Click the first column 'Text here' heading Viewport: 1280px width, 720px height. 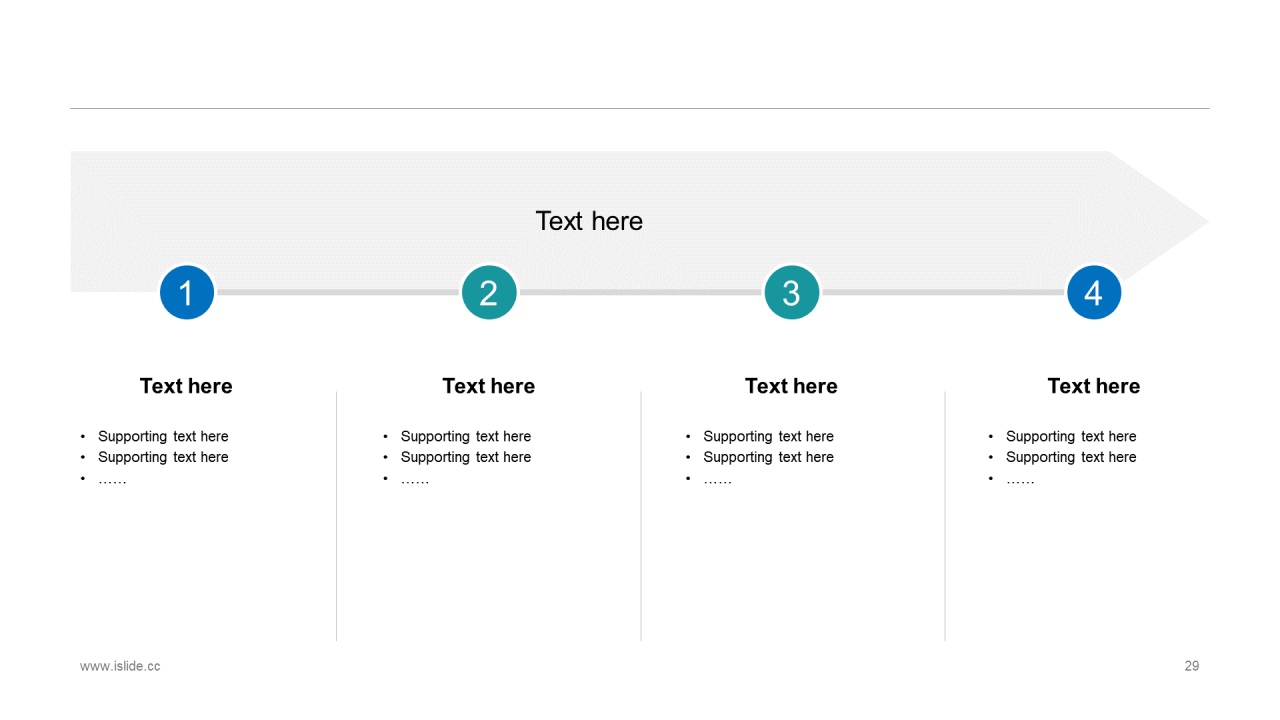coord(186,386)
